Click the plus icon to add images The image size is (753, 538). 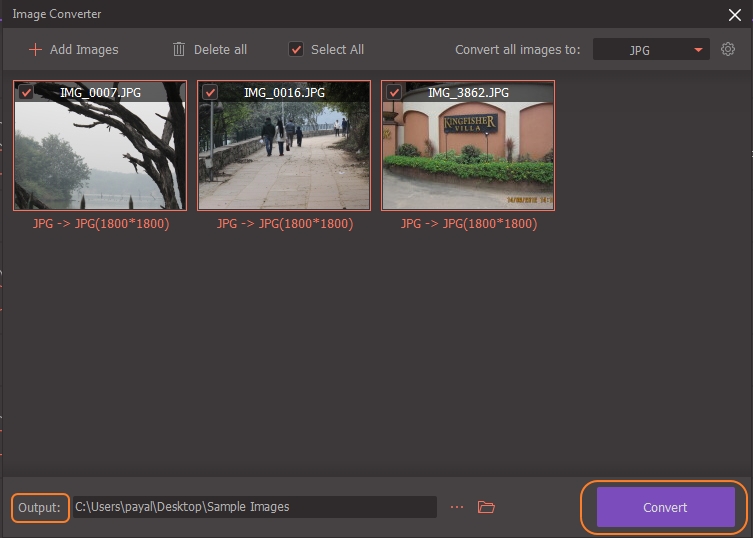[x=36, y=49]
